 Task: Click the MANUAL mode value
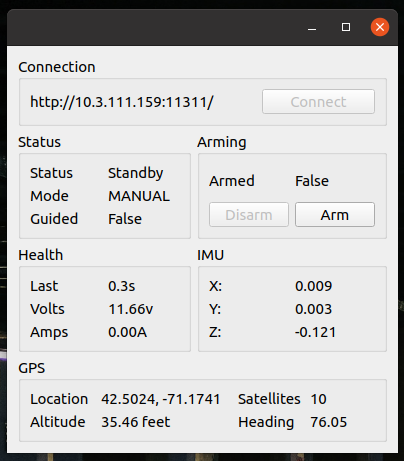click(x=139, y=196)
